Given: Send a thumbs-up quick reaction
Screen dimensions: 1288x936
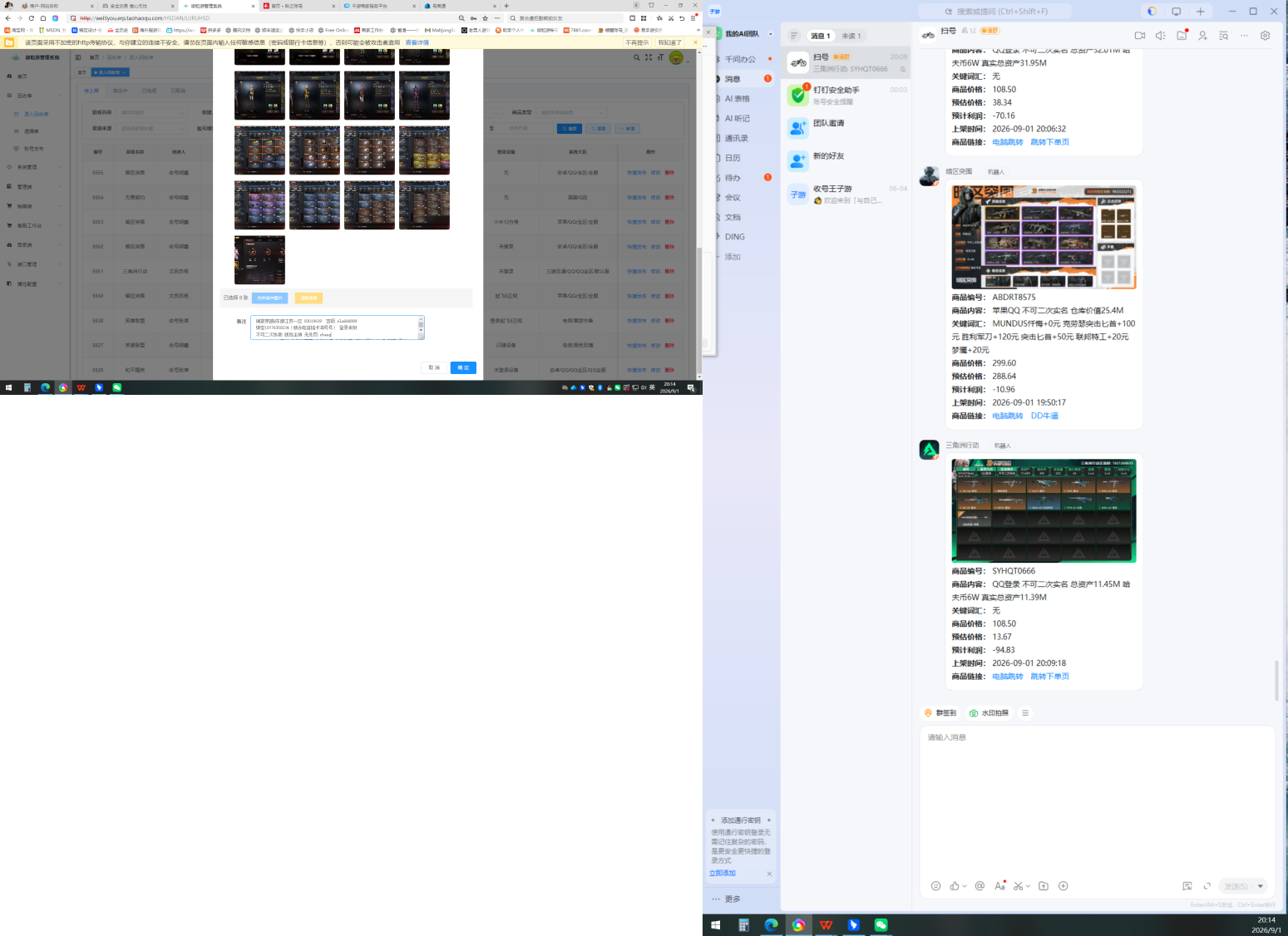Looking at the screenshot, I should (x=955, y=886).
